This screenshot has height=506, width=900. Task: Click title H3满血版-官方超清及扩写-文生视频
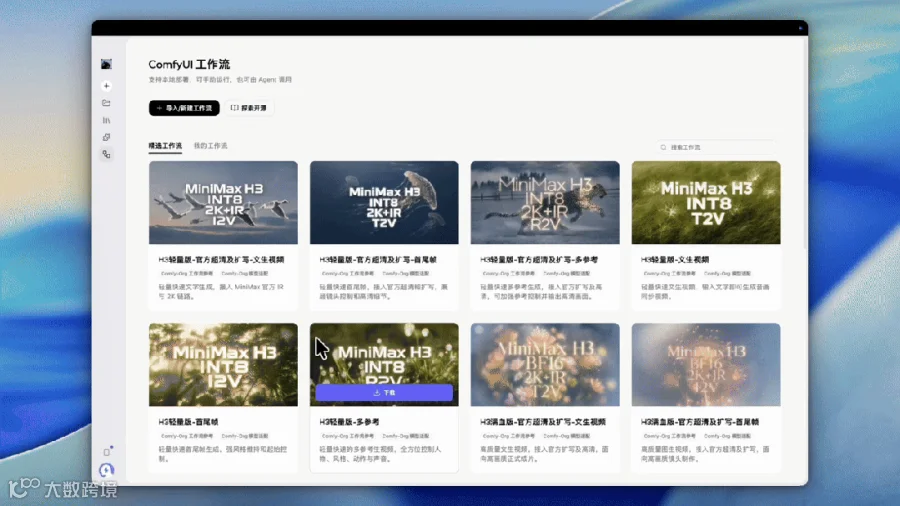(543, 422)
